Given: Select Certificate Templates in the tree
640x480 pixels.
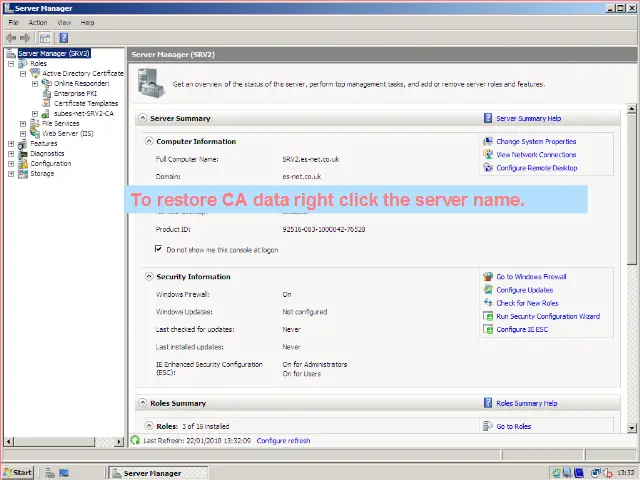Looking at the screenshot, I should (x=85, y=103).
